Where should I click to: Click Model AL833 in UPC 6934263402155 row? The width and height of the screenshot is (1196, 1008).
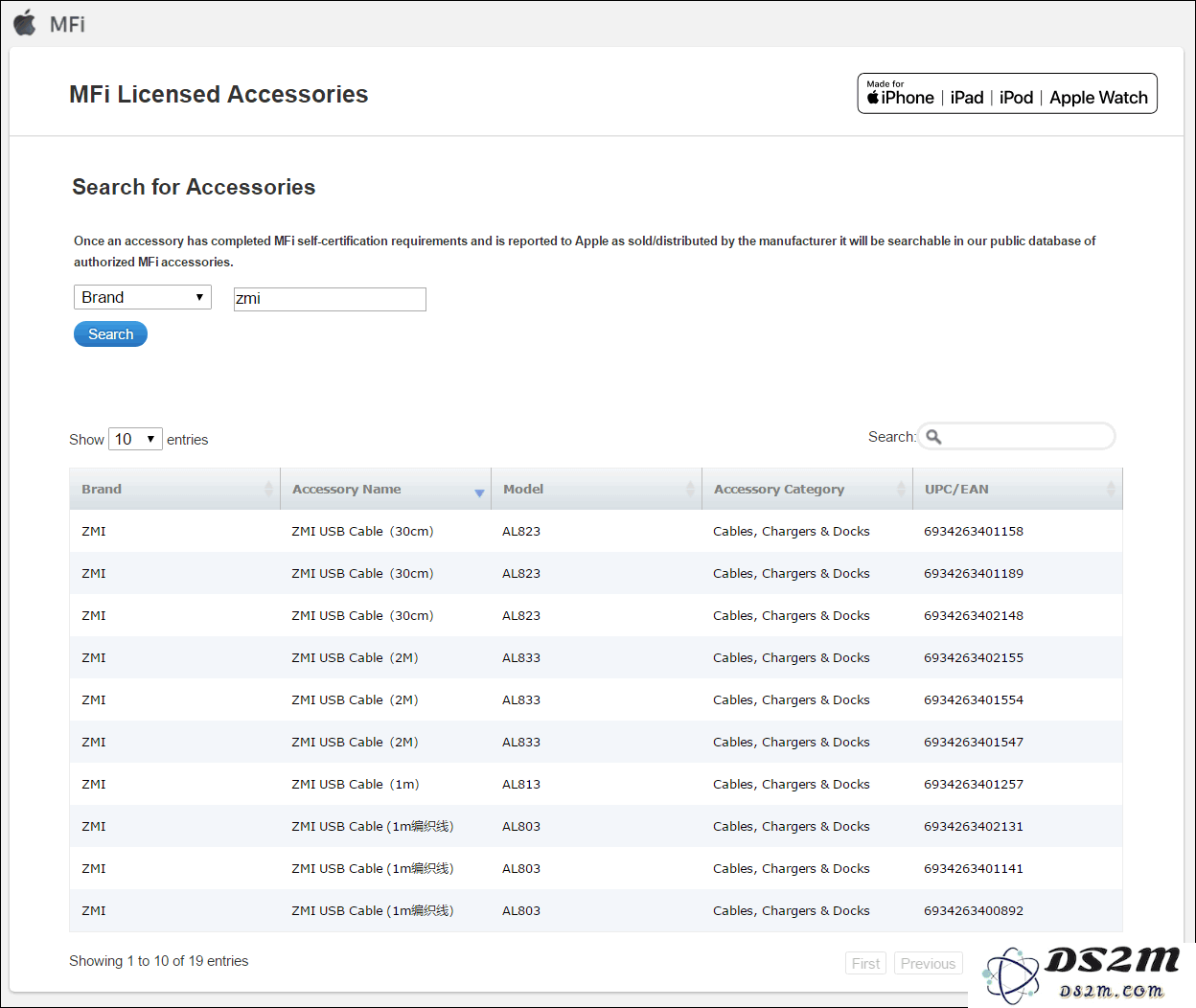(521, 657)
